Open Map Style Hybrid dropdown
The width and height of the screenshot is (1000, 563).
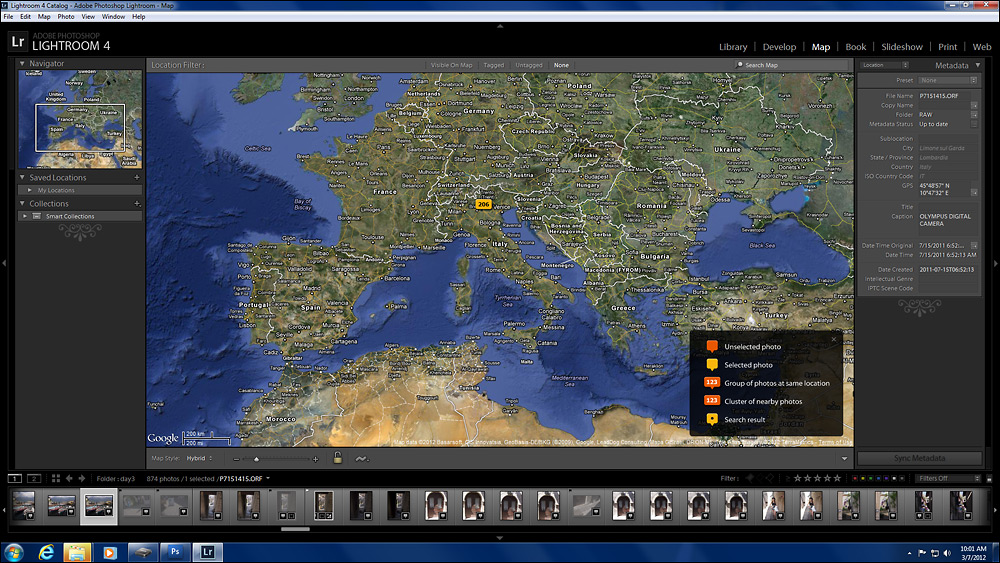[x=200, y=458]
